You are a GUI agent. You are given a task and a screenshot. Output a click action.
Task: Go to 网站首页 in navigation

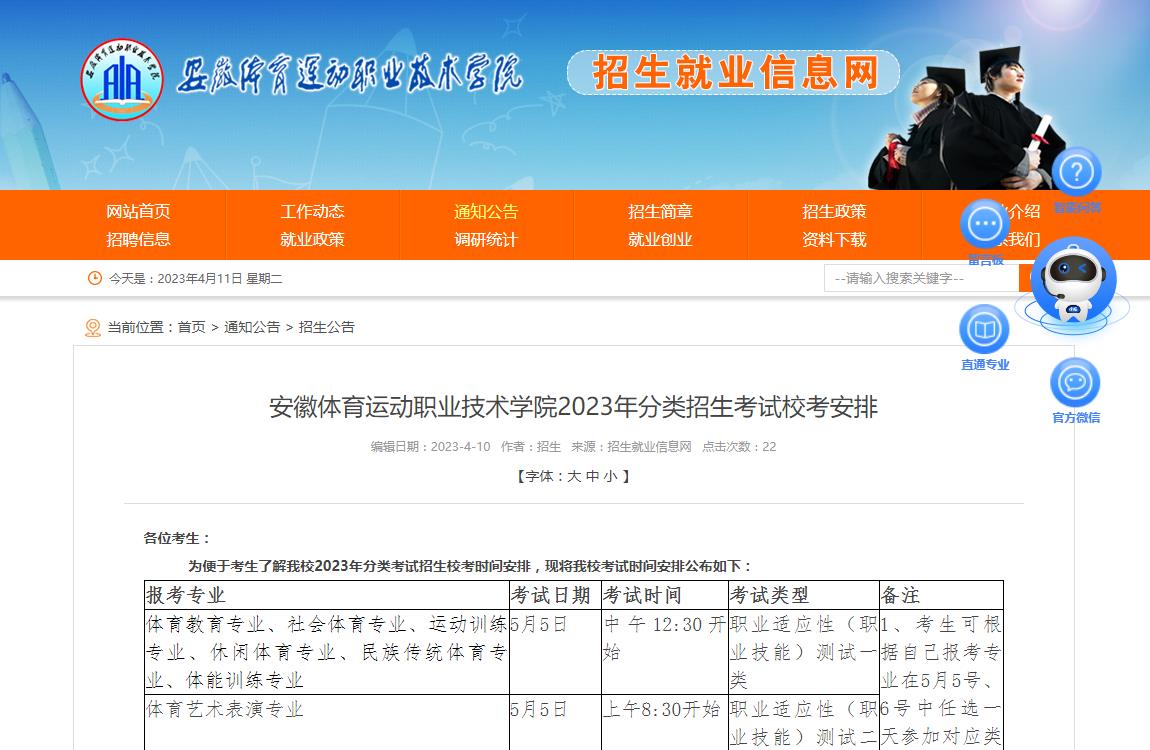138,212
